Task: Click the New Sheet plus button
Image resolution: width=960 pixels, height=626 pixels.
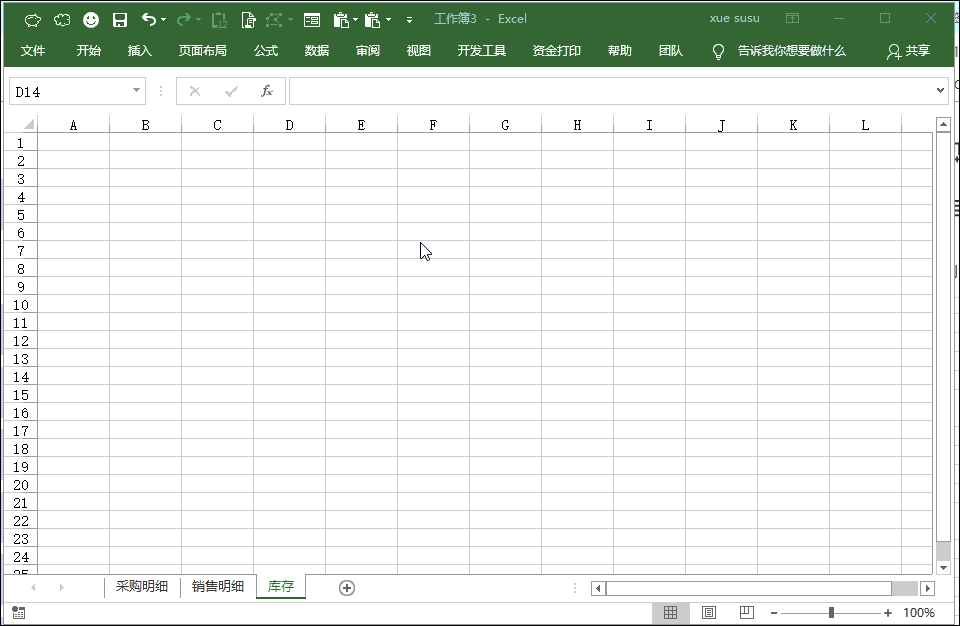Action: pos(346,587)
